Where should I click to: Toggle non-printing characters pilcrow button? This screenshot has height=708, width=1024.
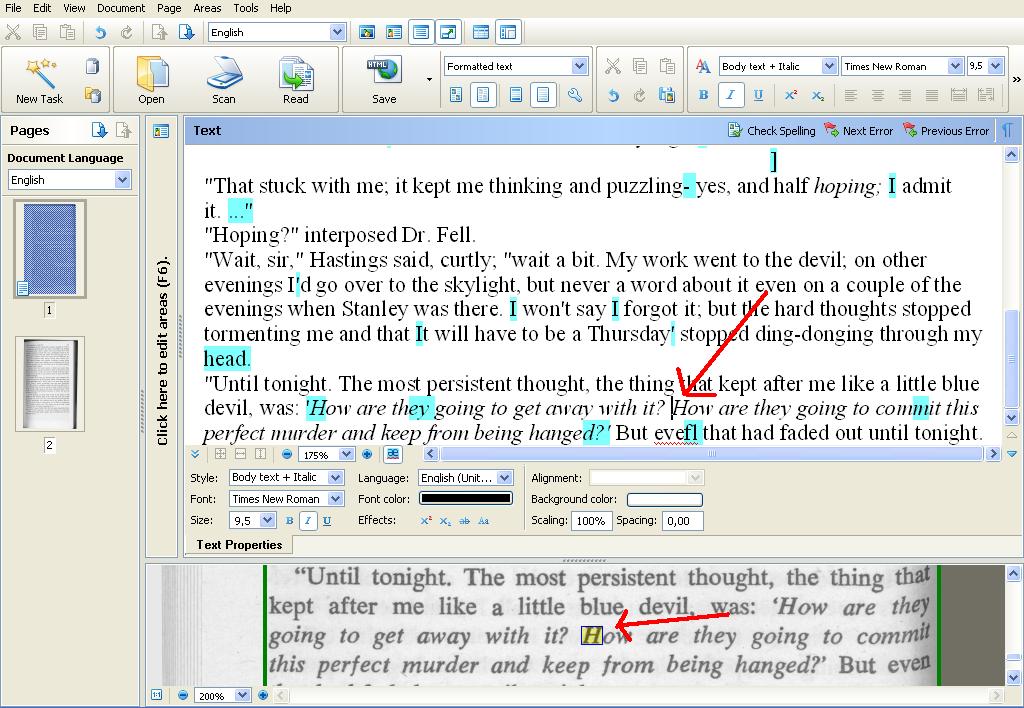(1008, 130)
